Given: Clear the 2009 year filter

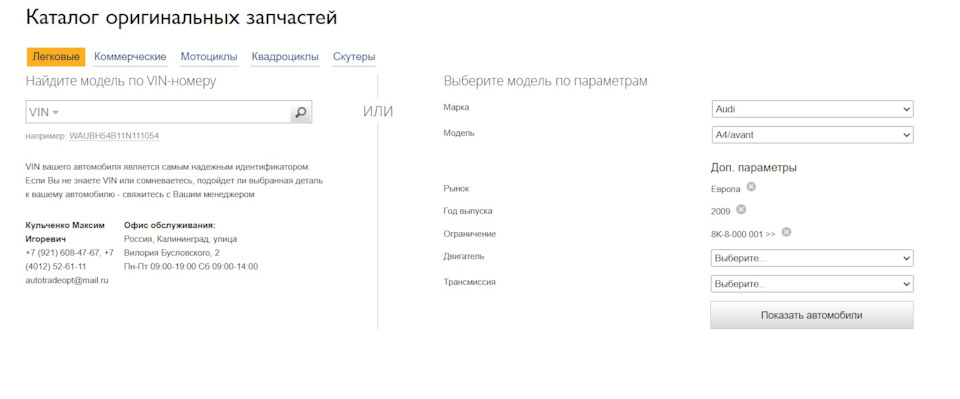Looking at the screenshot, I should [x=741, y=209].
